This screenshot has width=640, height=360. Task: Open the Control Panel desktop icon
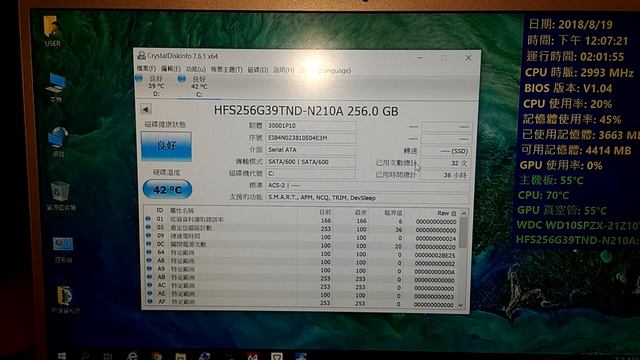tap(63, 250)
